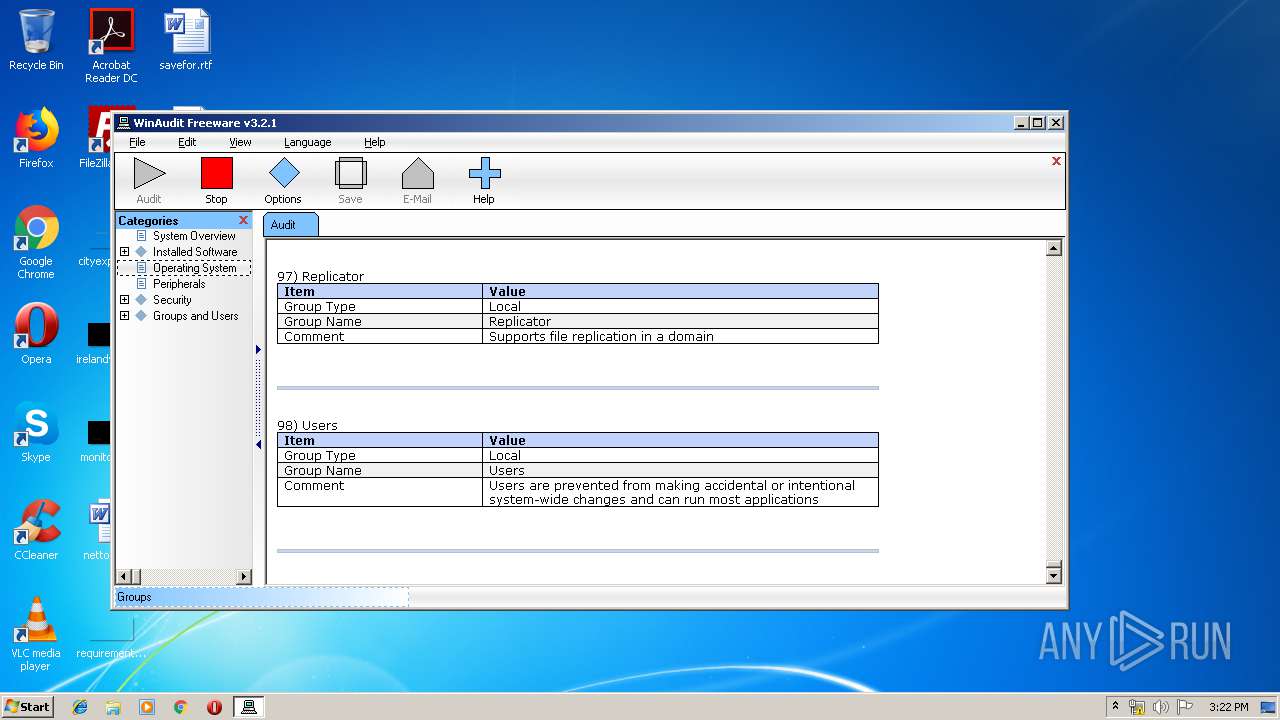This screenshot has height=720, width=1280.
Task: Open the File menu
Action: 137,142
